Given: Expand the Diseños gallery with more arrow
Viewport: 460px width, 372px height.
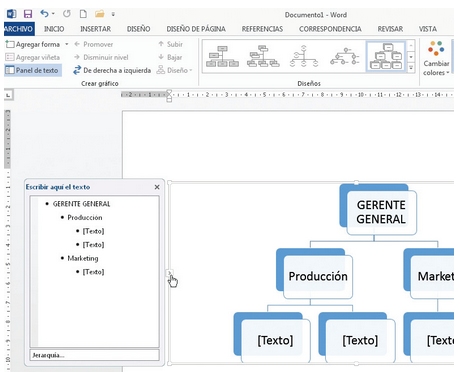Looking at the screenshot, I should click(411, 68).
